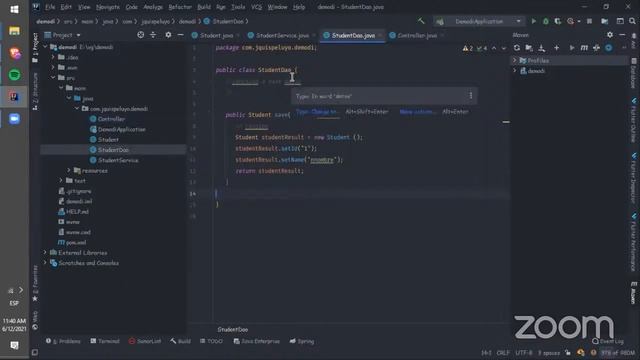
Task: Open TODO tool window button
Action: tap(211, 341)
